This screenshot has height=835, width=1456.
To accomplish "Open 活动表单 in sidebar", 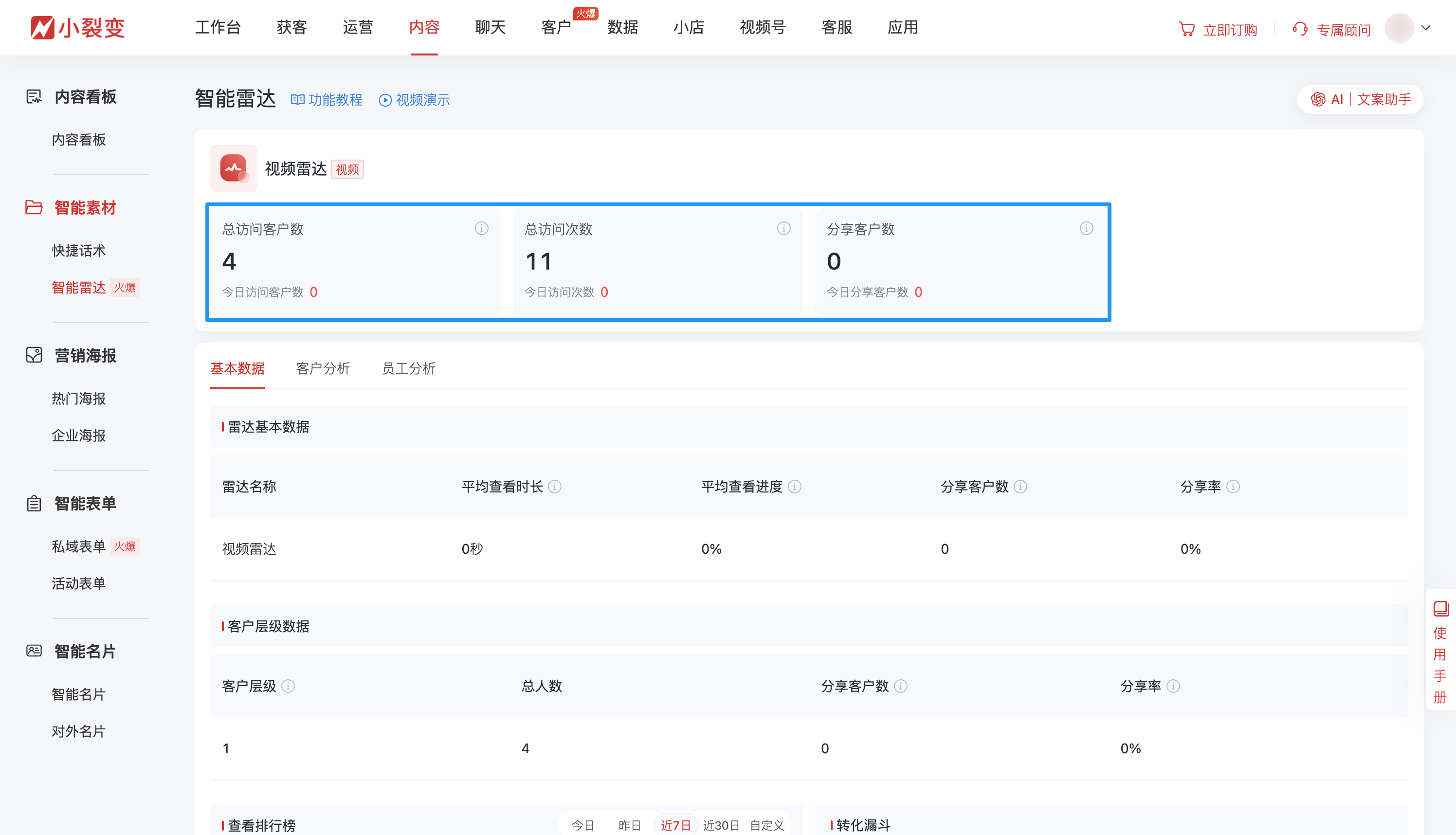I will [x=78, y=583].
